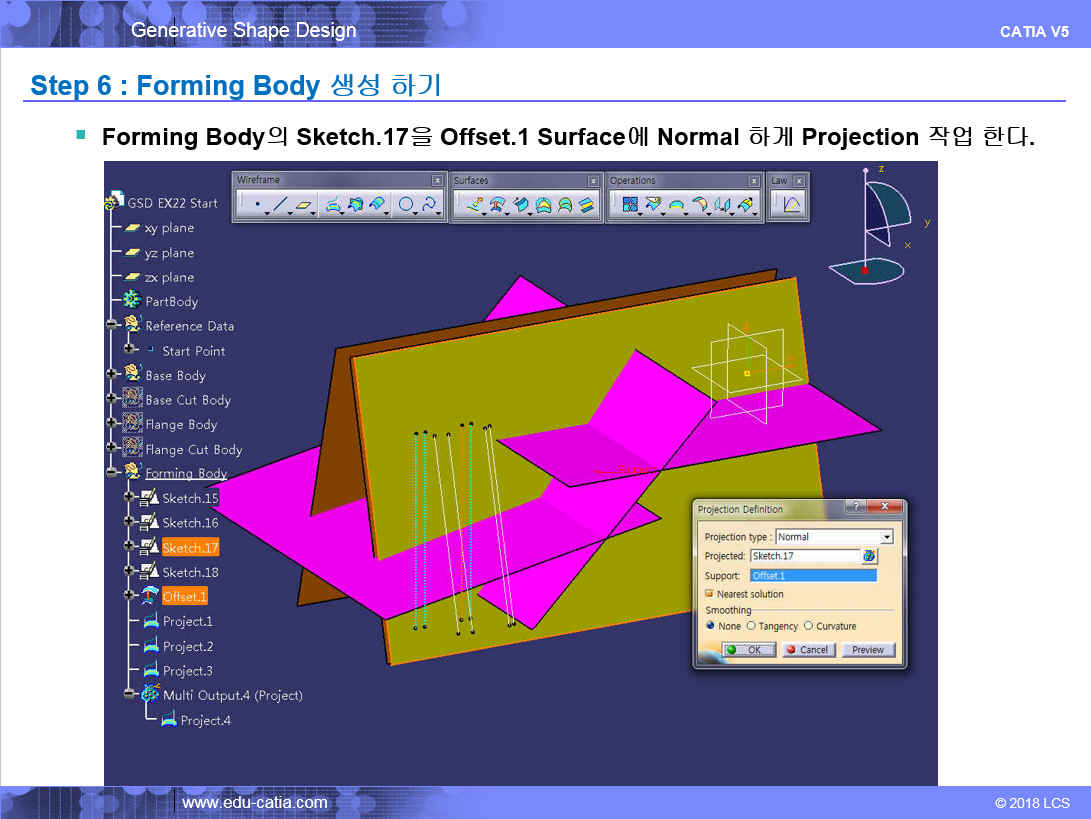Click the multi-selection icon beside Projected field

(869, 556)
